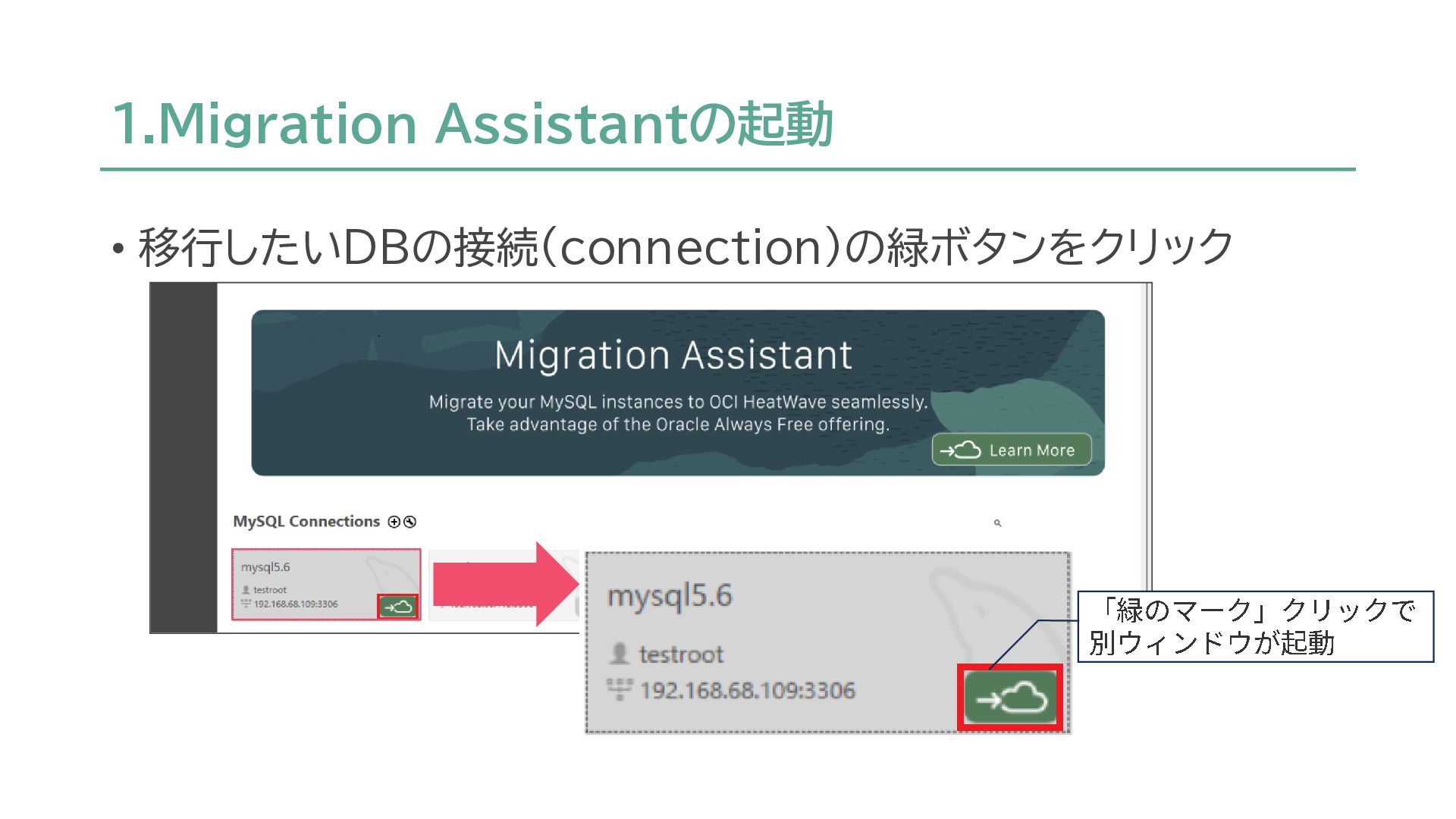This screenshot has width=1456, height=819.
Task: Click the enlarged mysql5.6 title text
Action: click(670, 596)
